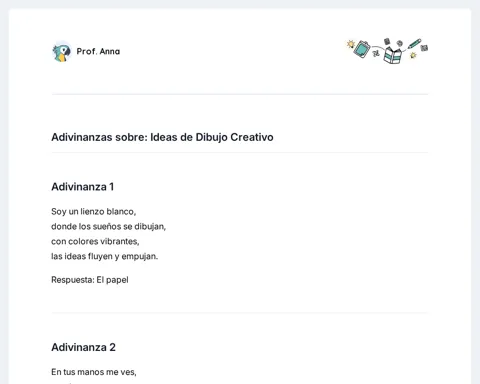The image size is (480, 384).
Task: Click the title "Adivinanzas sobre: Ideas de Dibujo Creativo"
Action: [162, 137]
